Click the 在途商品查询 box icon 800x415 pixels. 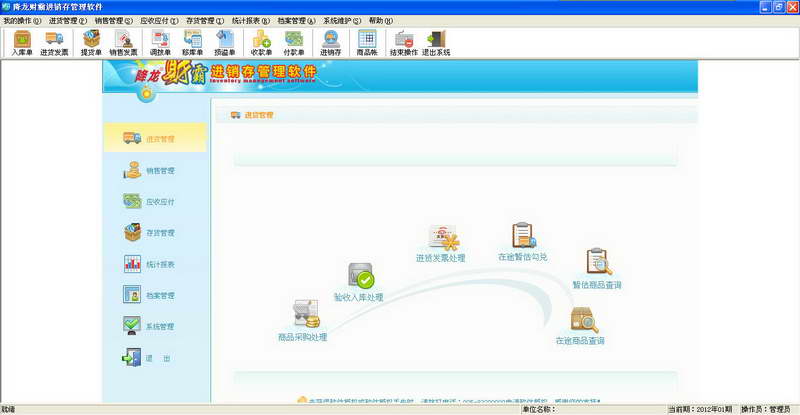582,320
